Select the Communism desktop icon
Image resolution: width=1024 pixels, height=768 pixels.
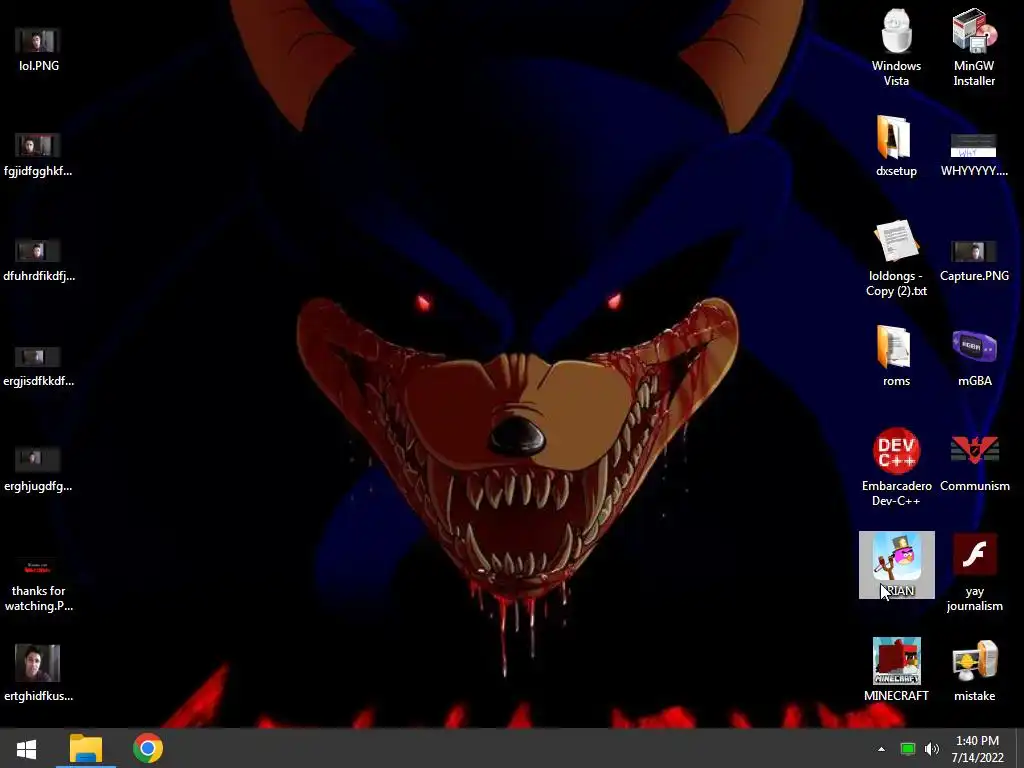pos(974,462)
